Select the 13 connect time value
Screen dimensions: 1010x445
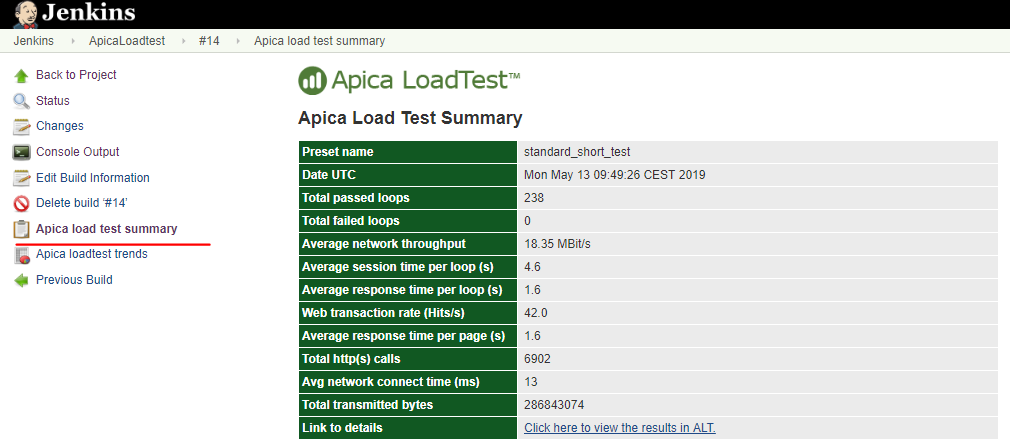531,382
